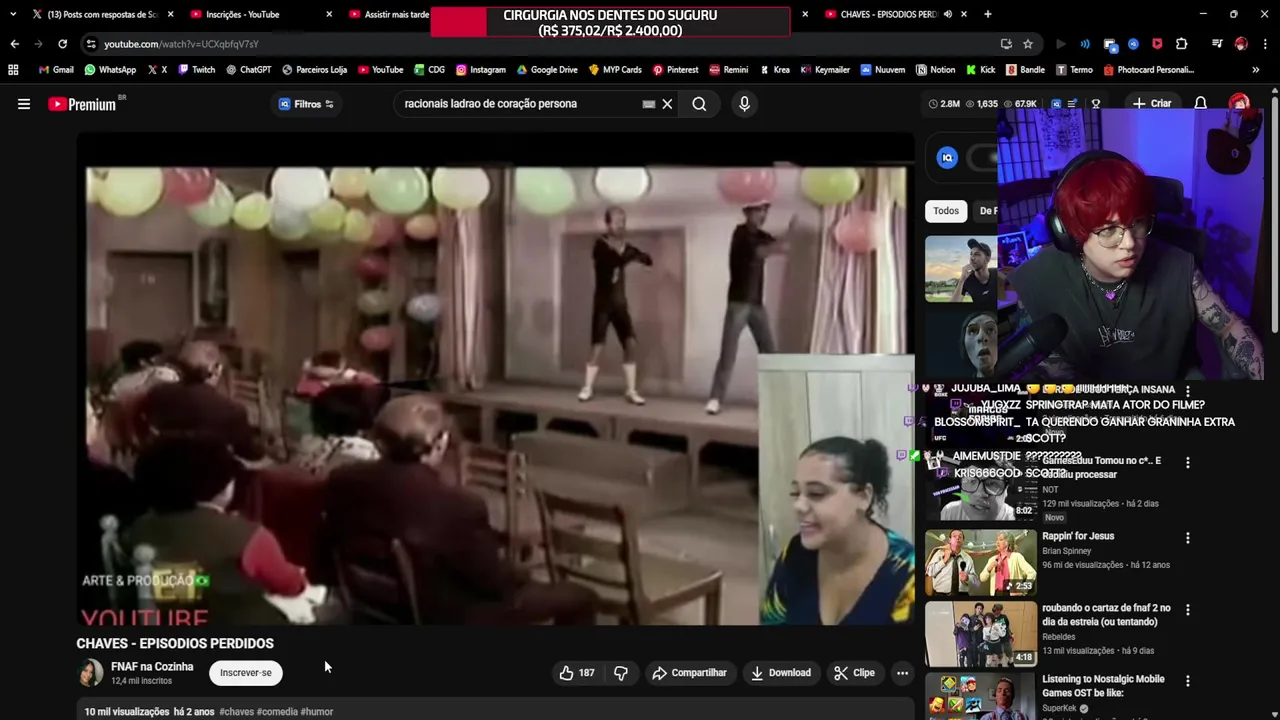Start voice search with microphone icon

tap(744, 104)
